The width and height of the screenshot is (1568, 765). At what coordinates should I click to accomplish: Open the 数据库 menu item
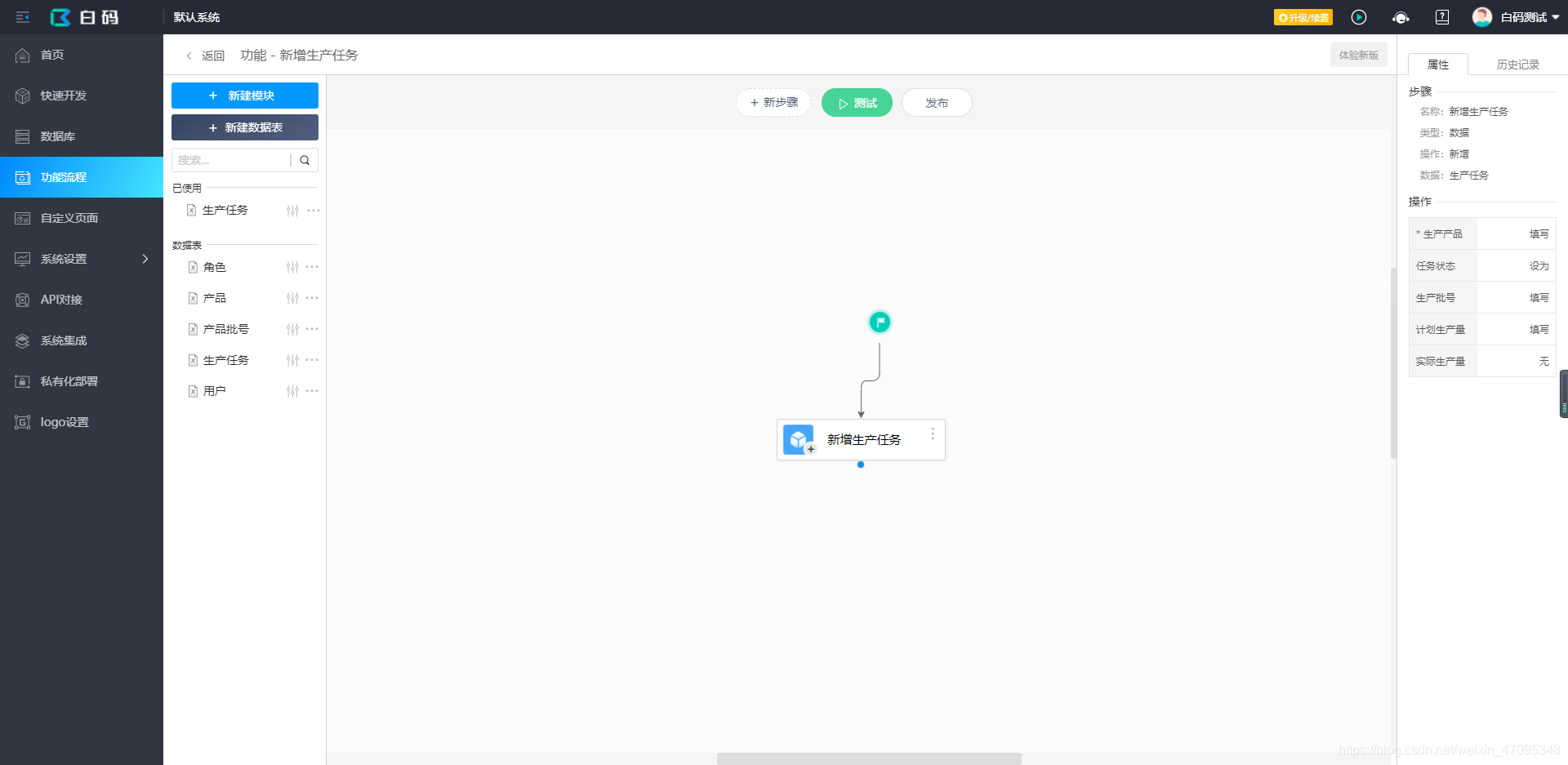[82, 136]
